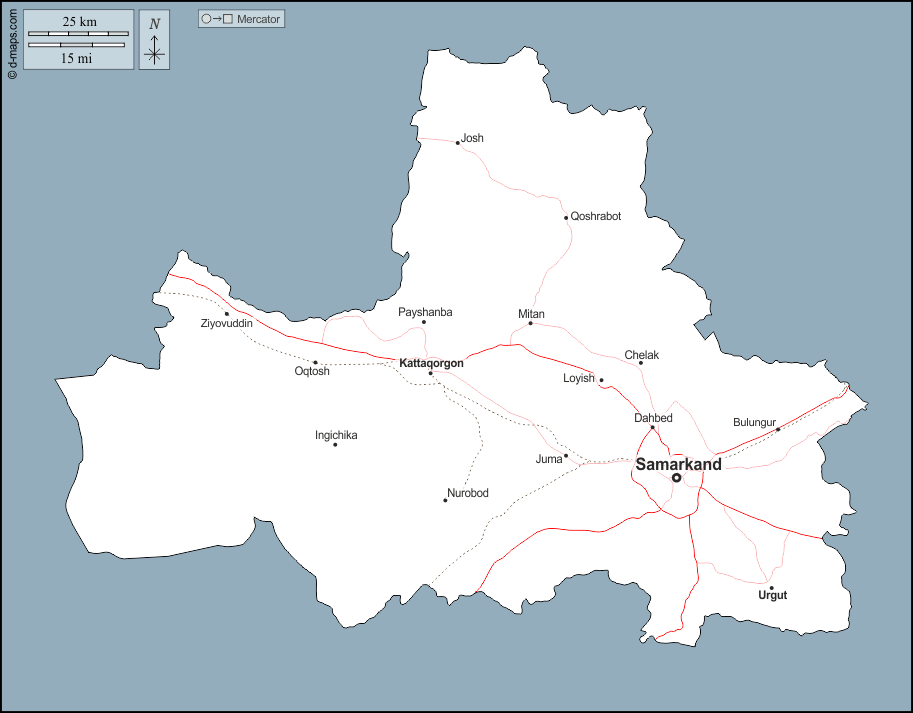The width and height of the screenshot is (913, 713).
Task: Click the Dahbed town label
Action: [653, 418]
